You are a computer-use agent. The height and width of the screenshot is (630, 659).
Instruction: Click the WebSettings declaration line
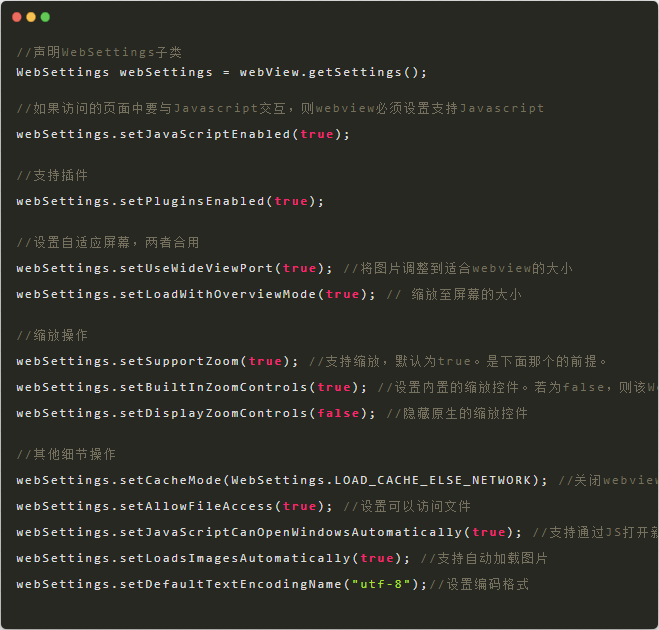click(x=221, y=72)
